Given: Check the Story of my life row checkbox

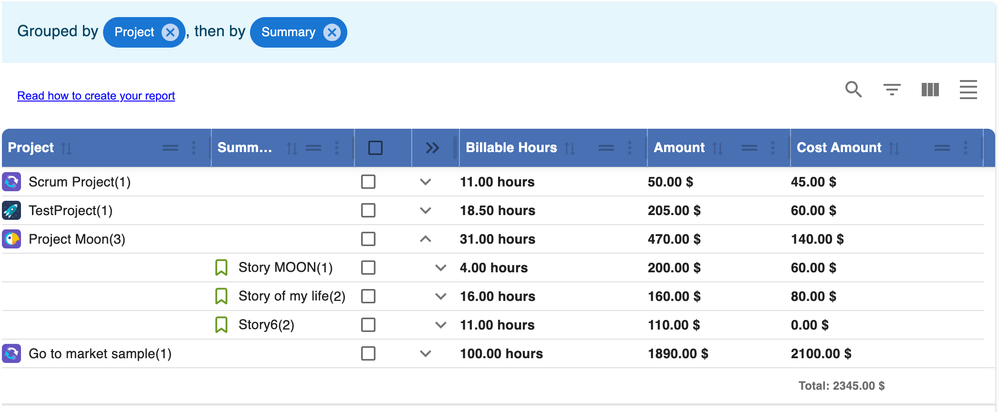Looking at the screenshot, I should 368,296.
